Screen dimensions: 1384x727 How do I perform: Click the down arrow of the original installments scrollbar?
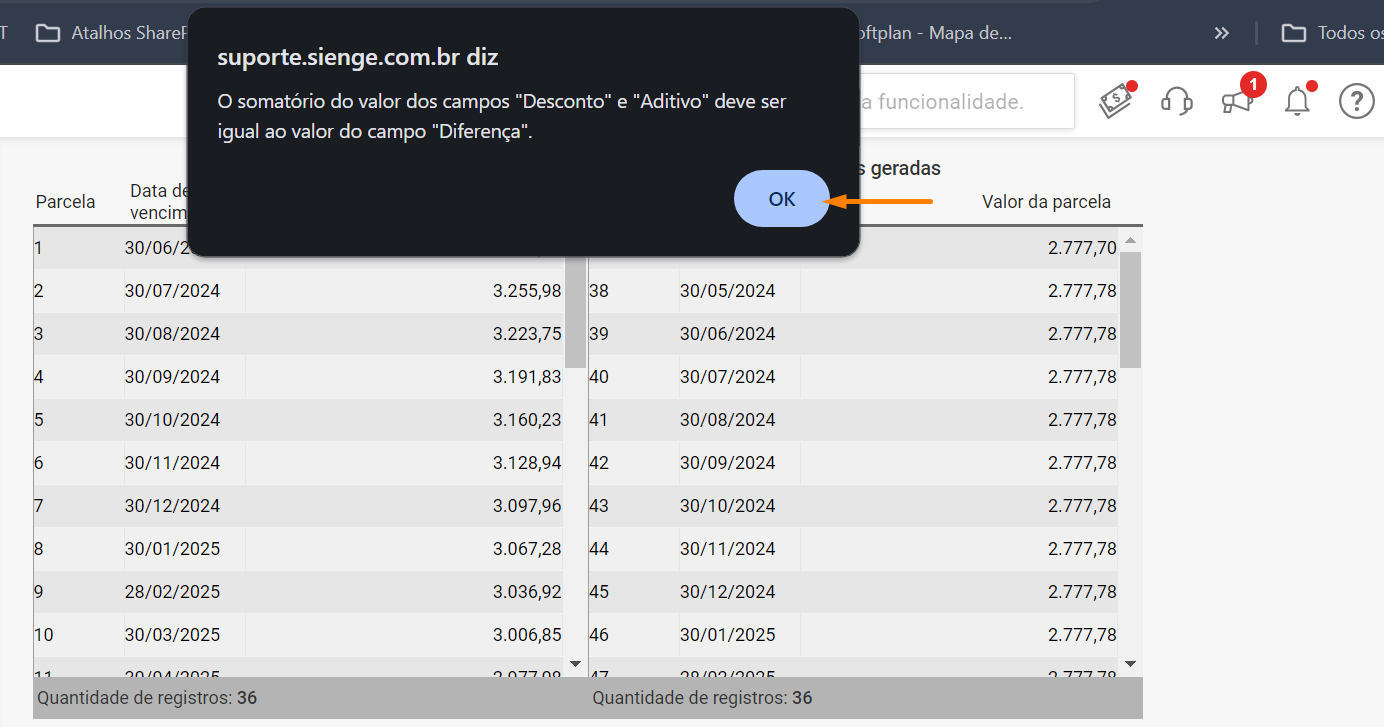575,663
